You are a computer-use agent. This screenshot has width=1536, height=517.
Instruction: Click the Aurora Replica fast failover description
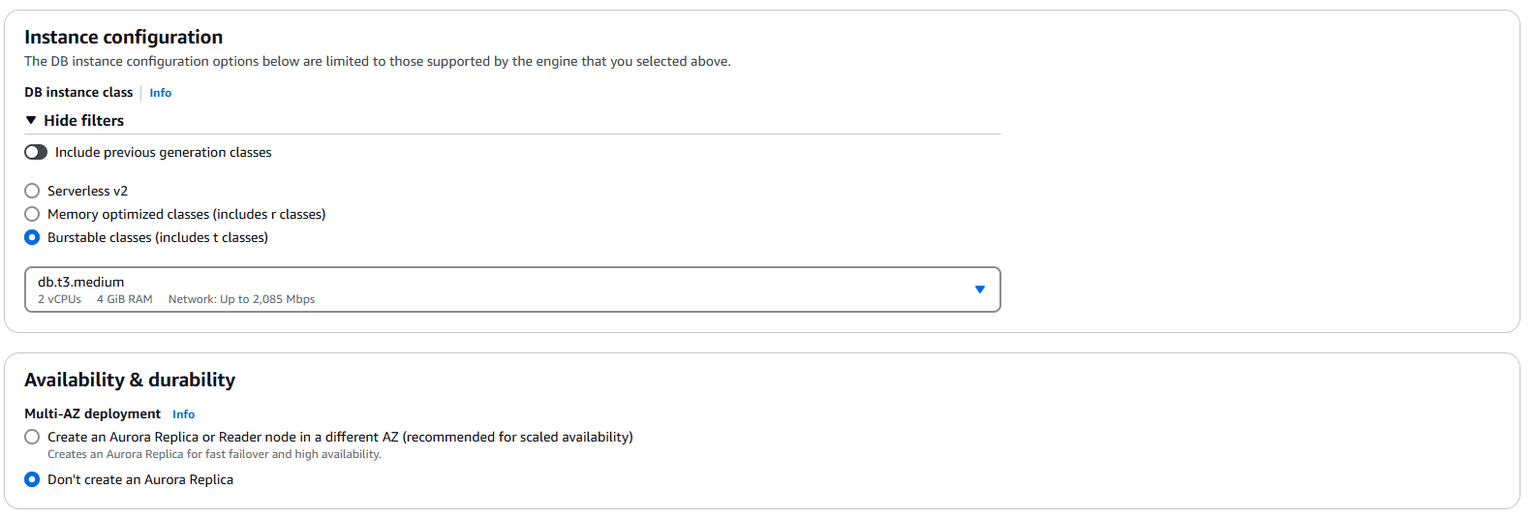(214, 454)
